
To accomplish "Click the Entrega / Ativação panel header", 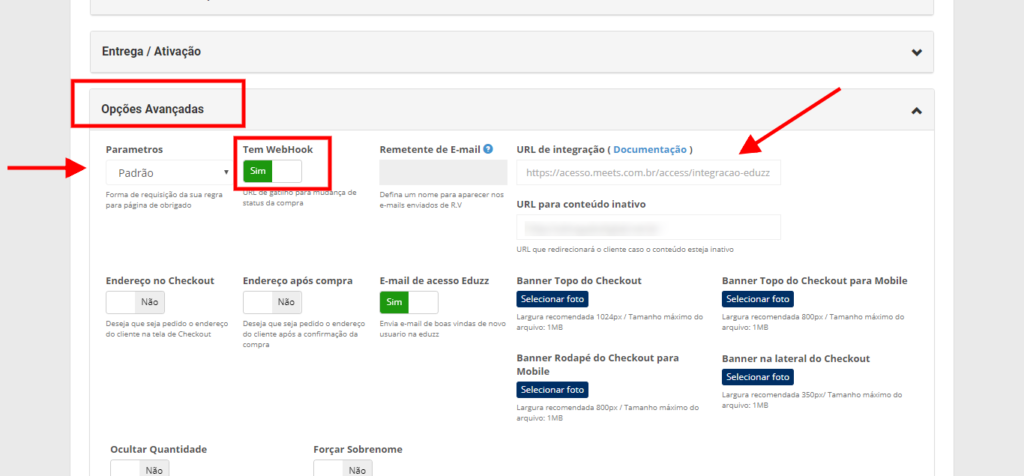I will point(512,52).
